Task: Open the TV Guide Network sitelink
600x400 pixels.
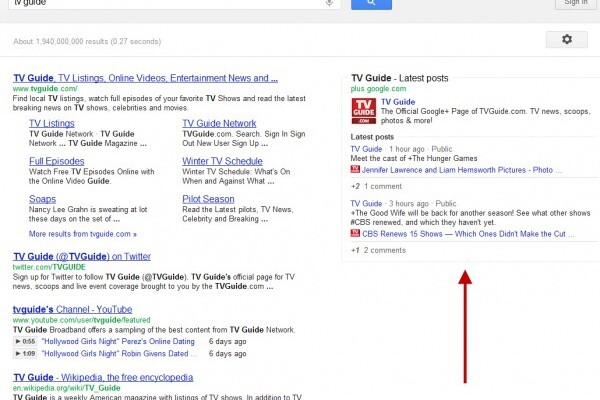Action: coord(219,123)
